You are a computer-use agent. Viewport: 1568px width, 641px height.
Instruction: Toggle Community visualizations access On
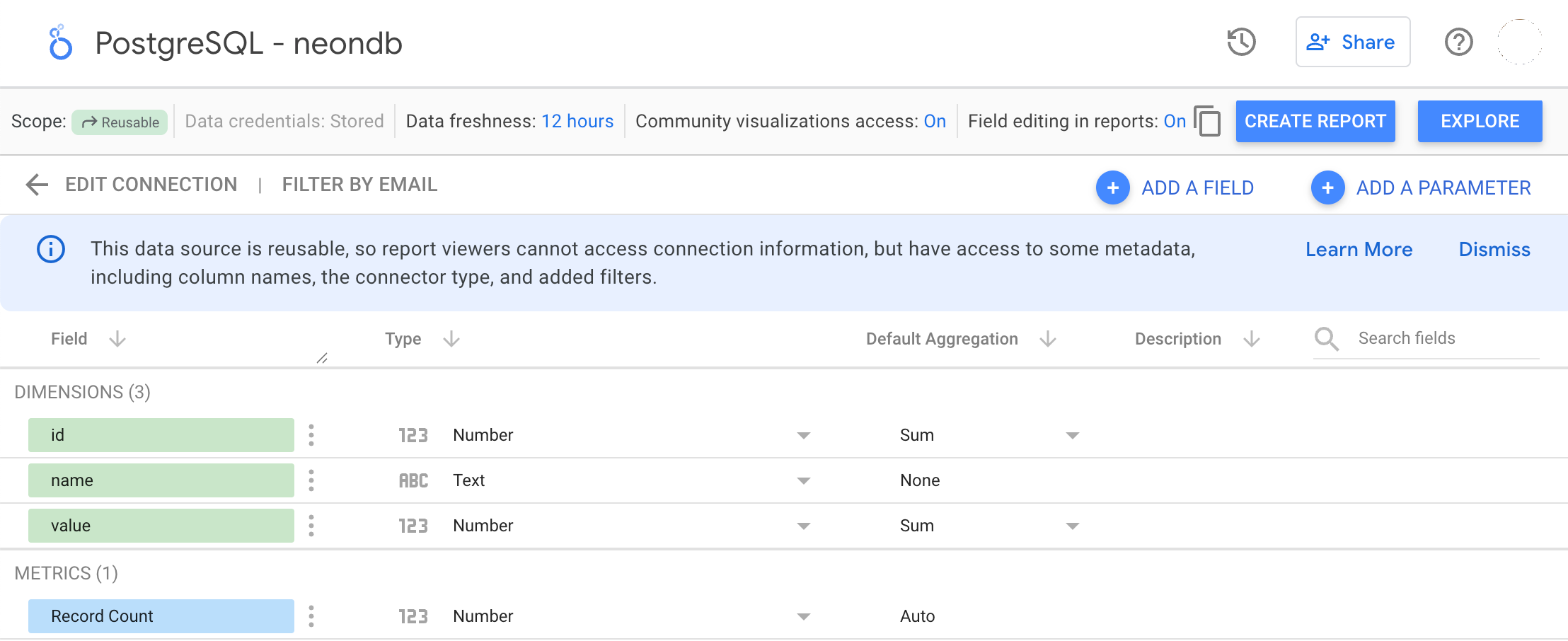[935, 121]
